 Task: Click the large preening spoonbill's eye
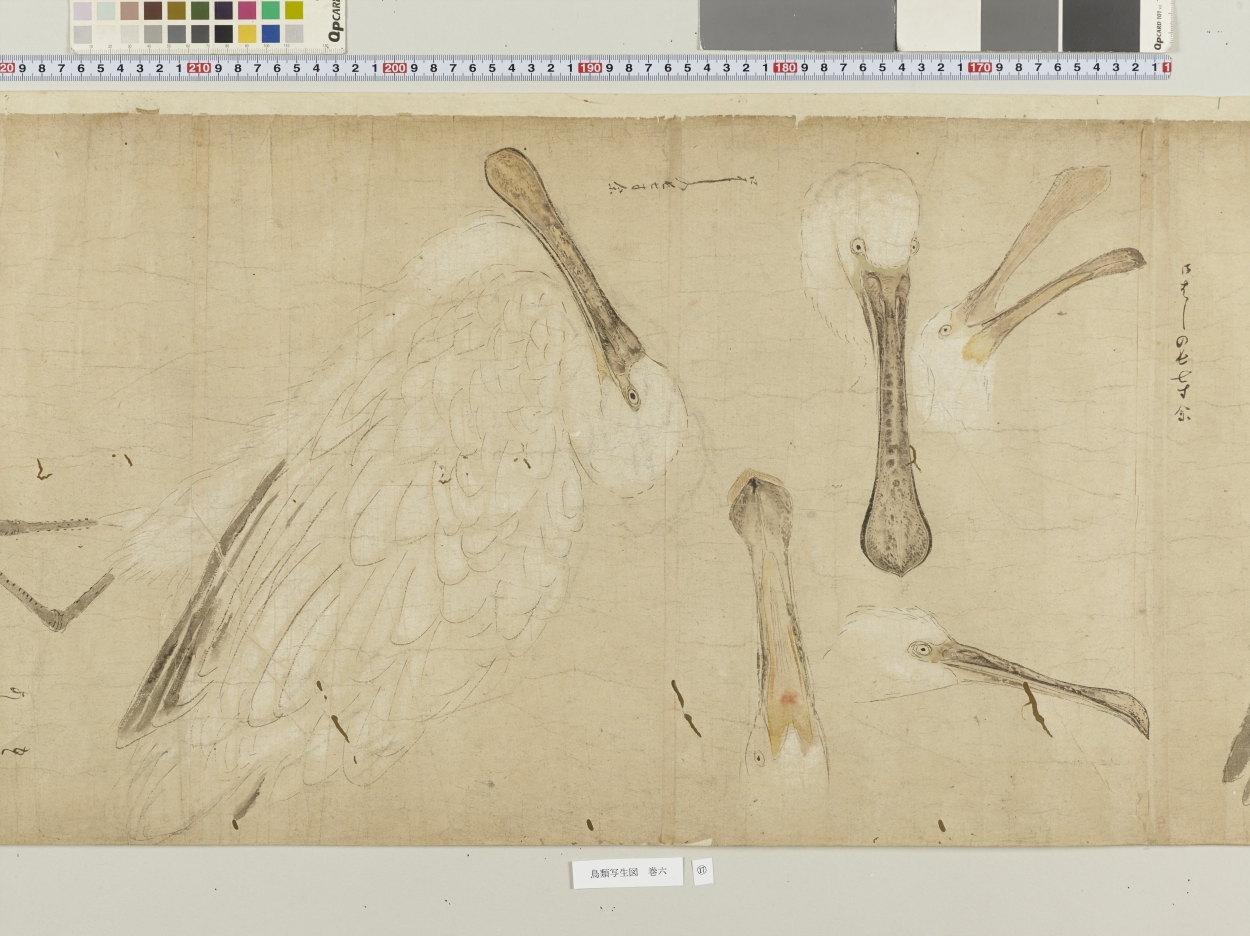click(x=633, y=395)
